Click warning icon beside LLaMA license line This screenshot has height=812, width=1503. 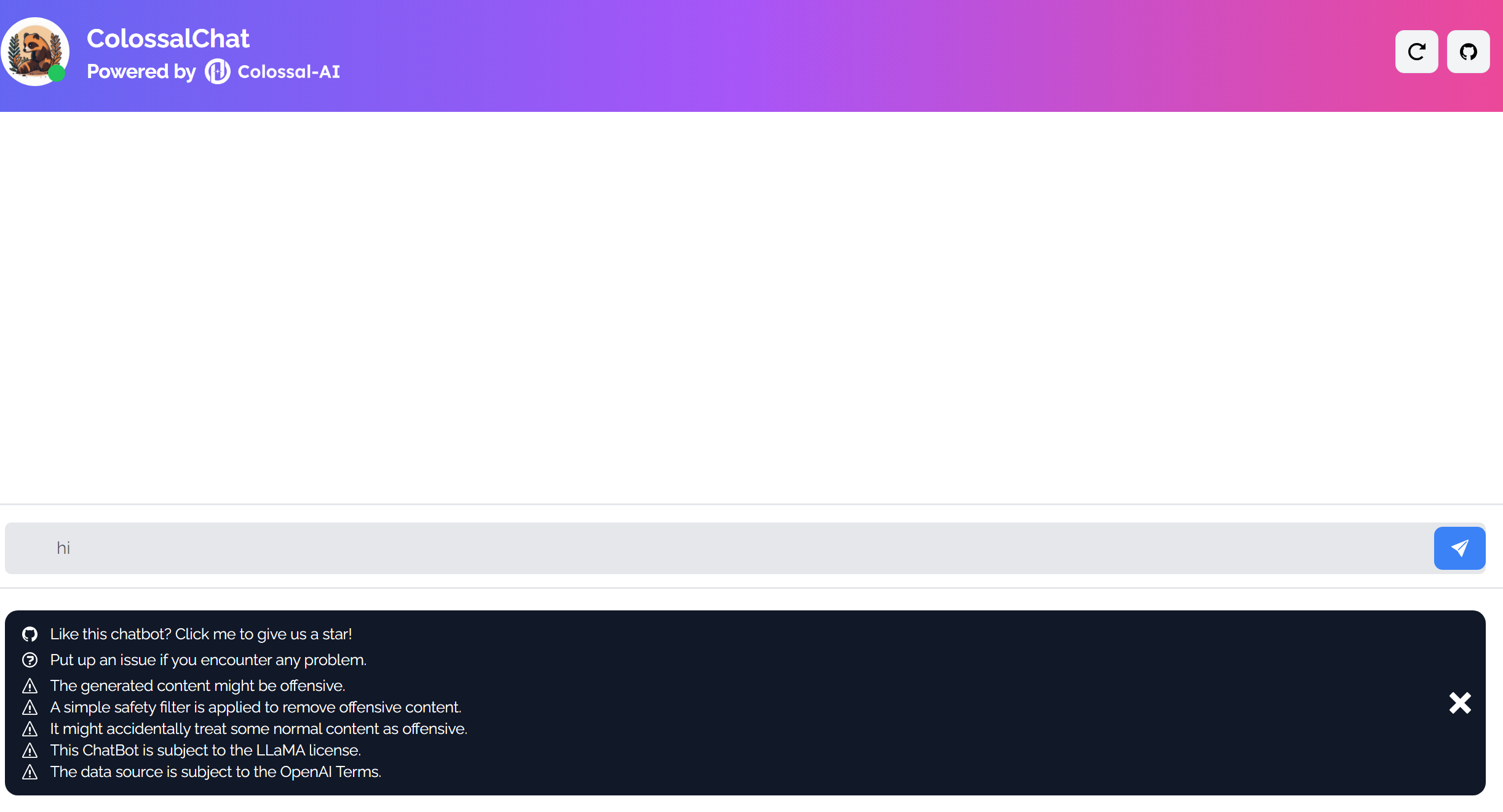coord(30,750)
